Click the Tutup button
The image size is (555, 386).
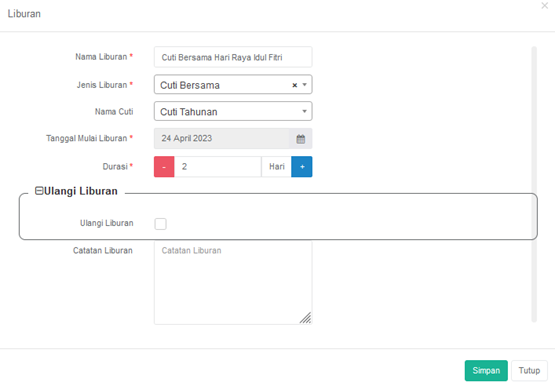pos(529,370)
